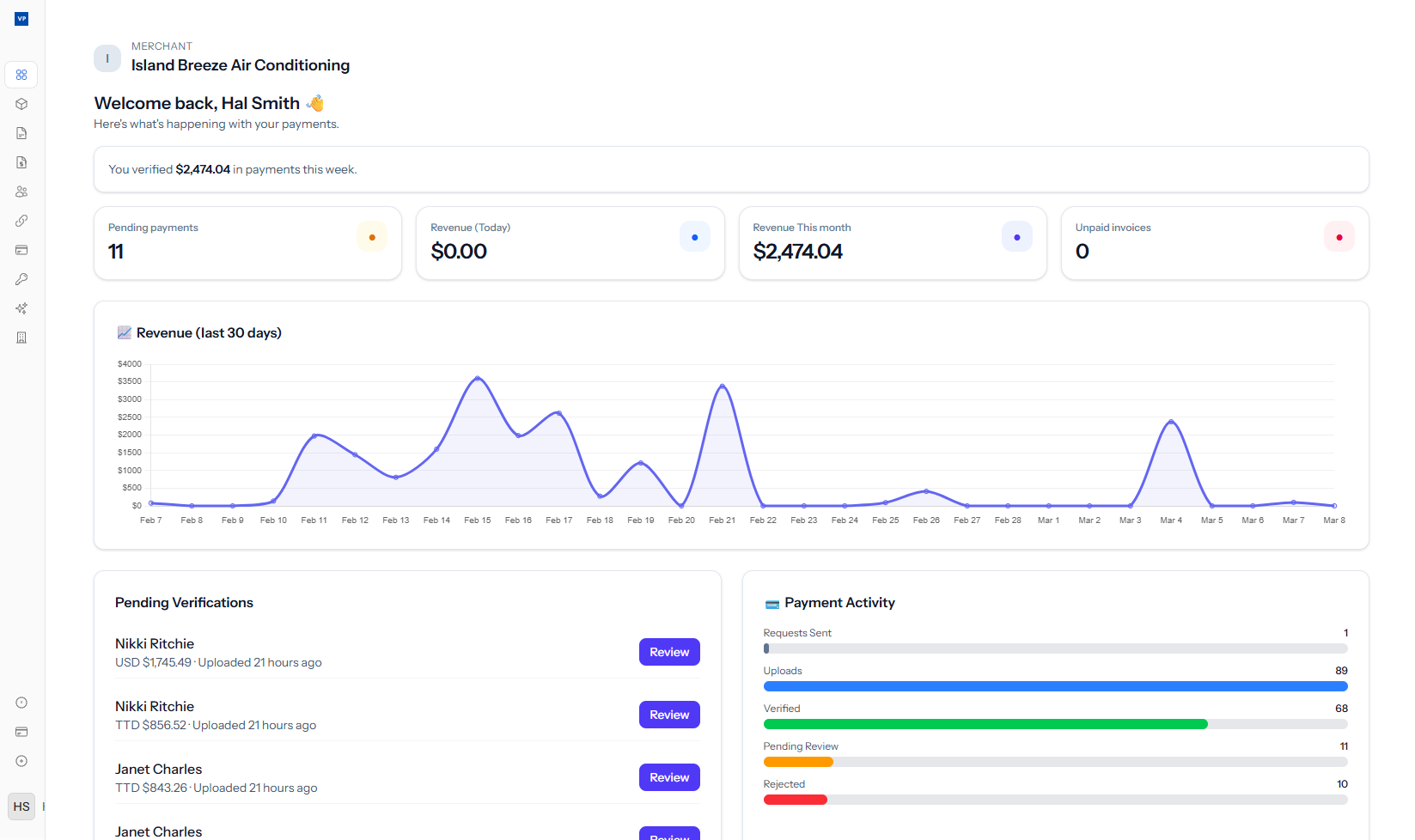Click the Feb 15 peak point on revenue chart

click(478, 378)
